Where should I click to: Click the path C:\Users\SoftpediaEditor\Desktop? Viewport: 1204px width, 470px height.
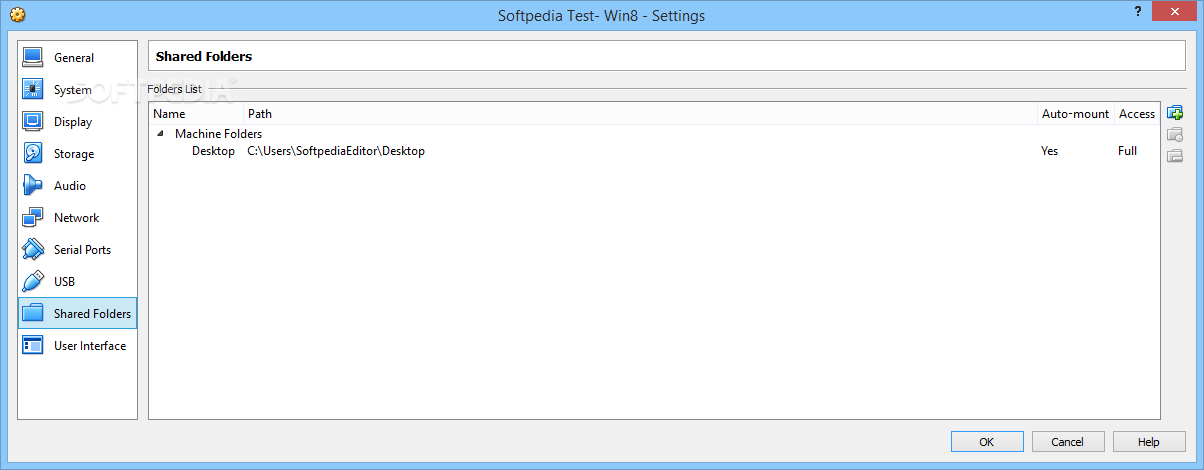pos(336,151)
